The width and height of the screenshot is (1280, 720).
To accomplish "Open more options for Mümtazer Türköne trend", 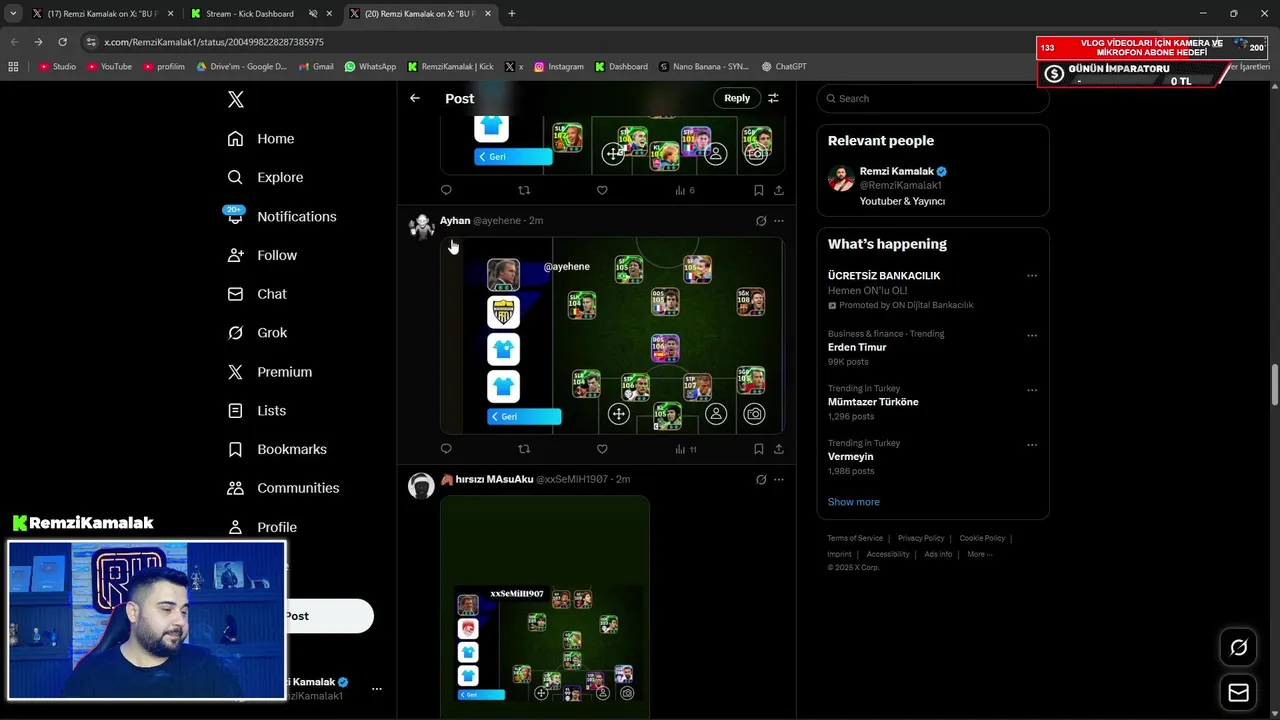I will click(x=1032, y=390).
